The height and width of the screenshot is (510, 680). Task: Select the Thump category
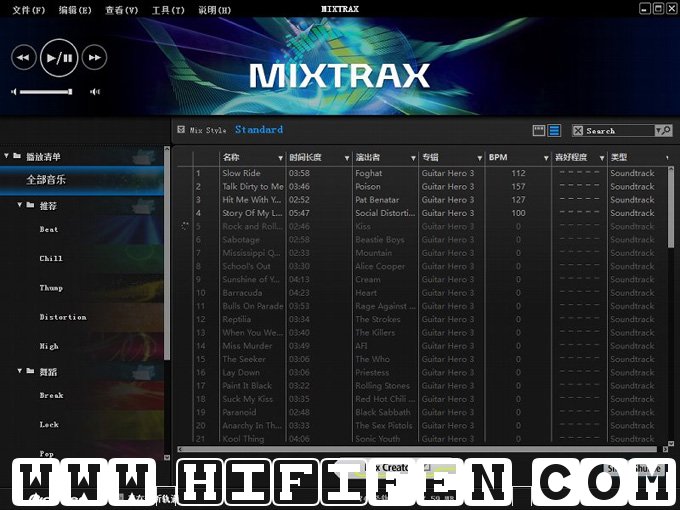click(51, 288)
